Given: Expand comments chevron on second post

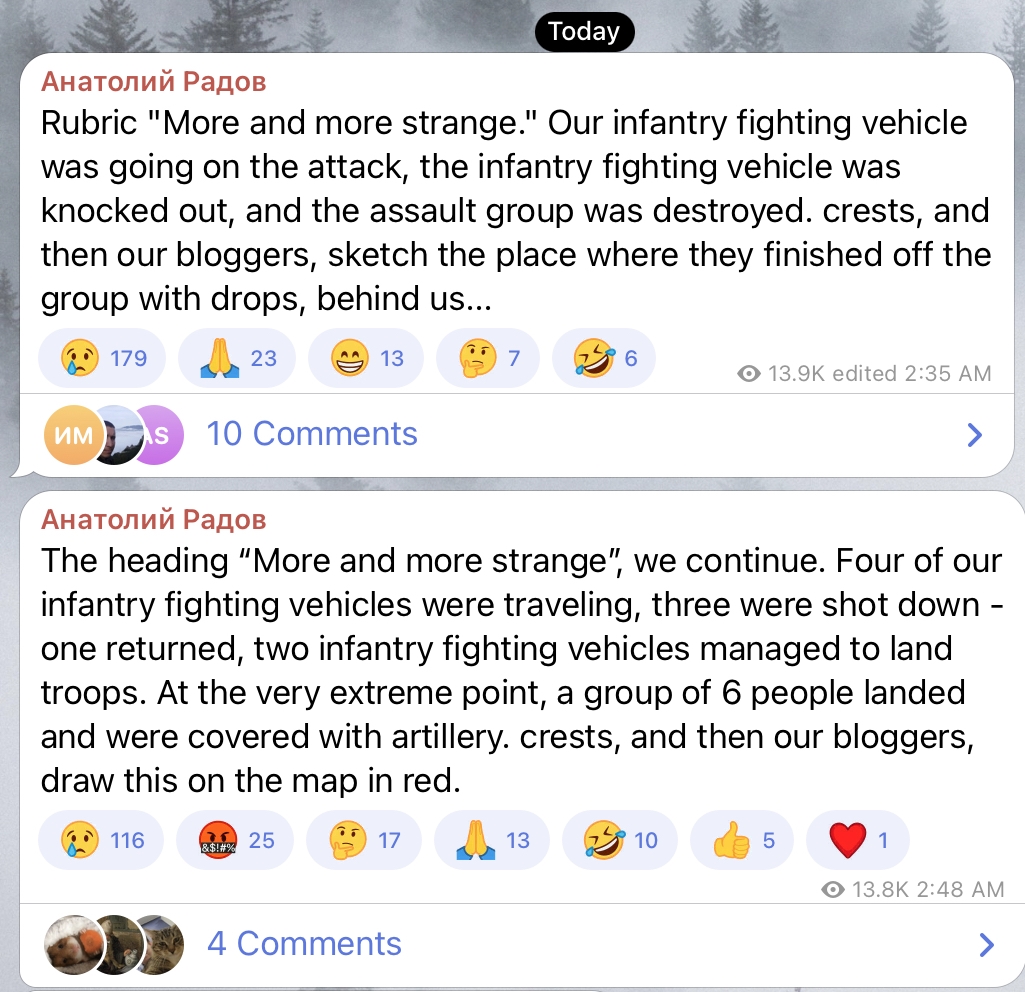Looking at the screenshot, I should (986, 945).
